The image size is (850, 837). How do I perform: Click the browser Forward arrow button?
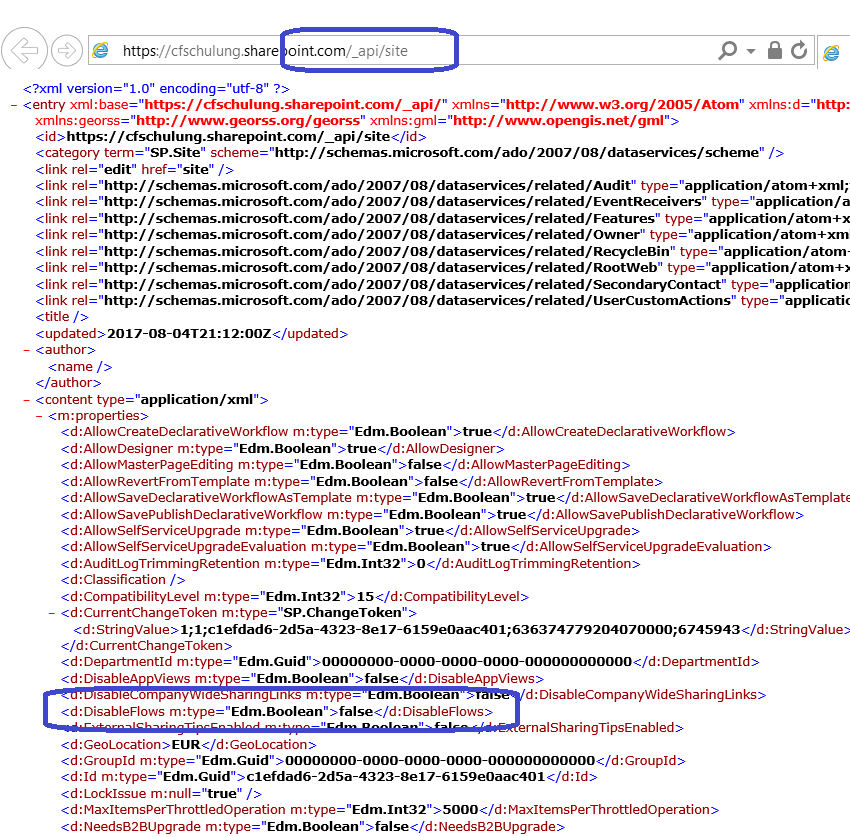(x=67, y=50)
